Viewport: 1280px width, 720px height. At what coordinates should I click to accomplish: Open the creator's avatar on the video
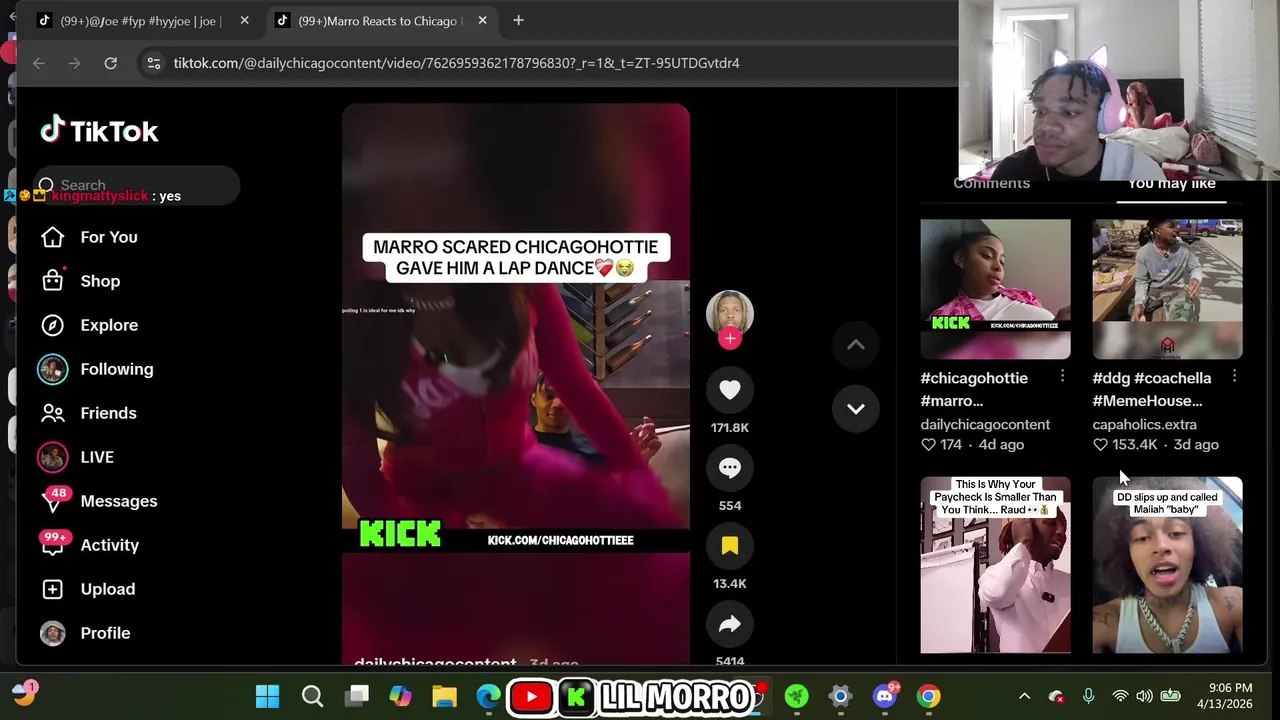tap(730, 313)
